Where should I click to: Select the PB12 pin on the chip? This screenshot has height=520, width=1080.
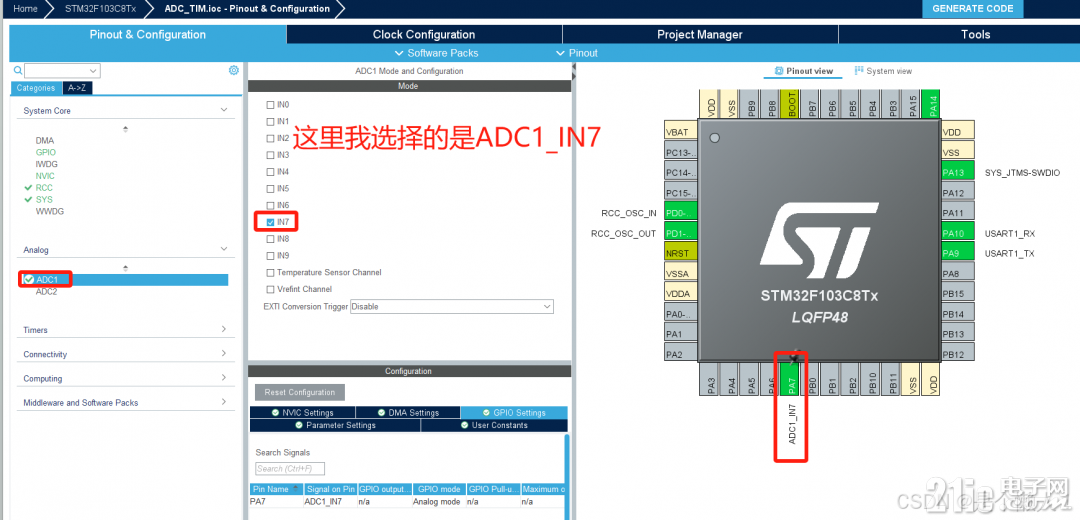click(958, 354)
